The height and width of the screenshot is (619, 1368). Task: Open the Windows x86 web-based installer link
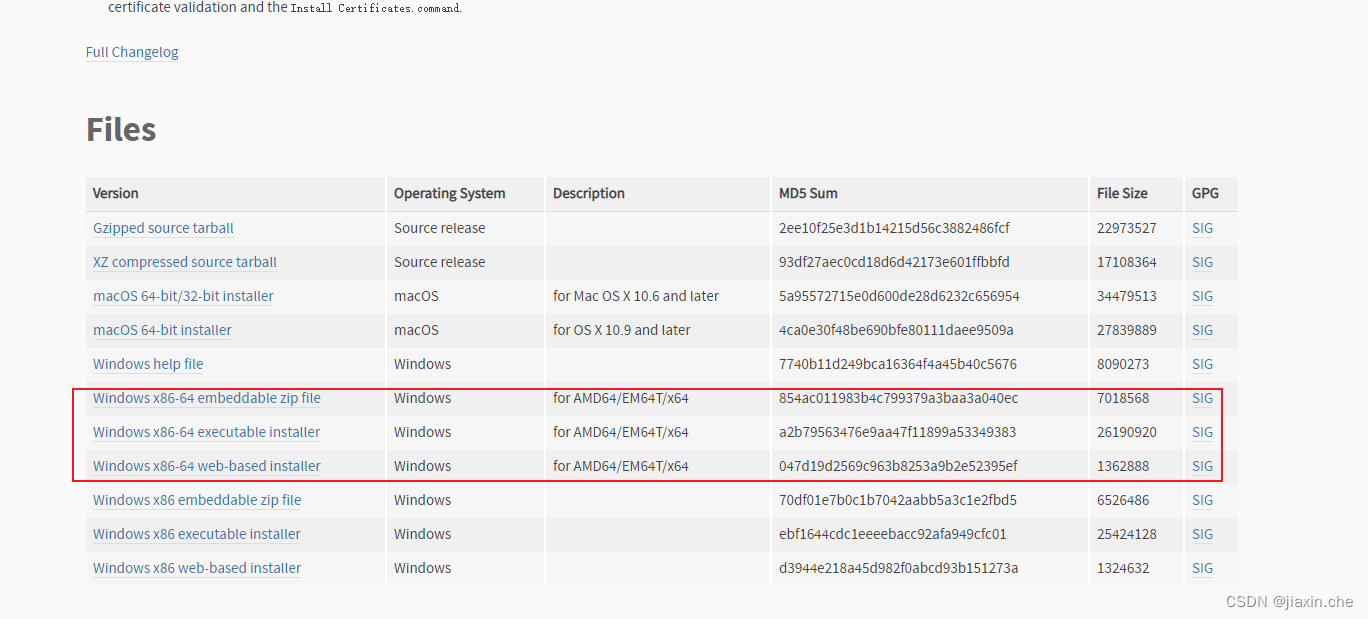coord(196,568)
